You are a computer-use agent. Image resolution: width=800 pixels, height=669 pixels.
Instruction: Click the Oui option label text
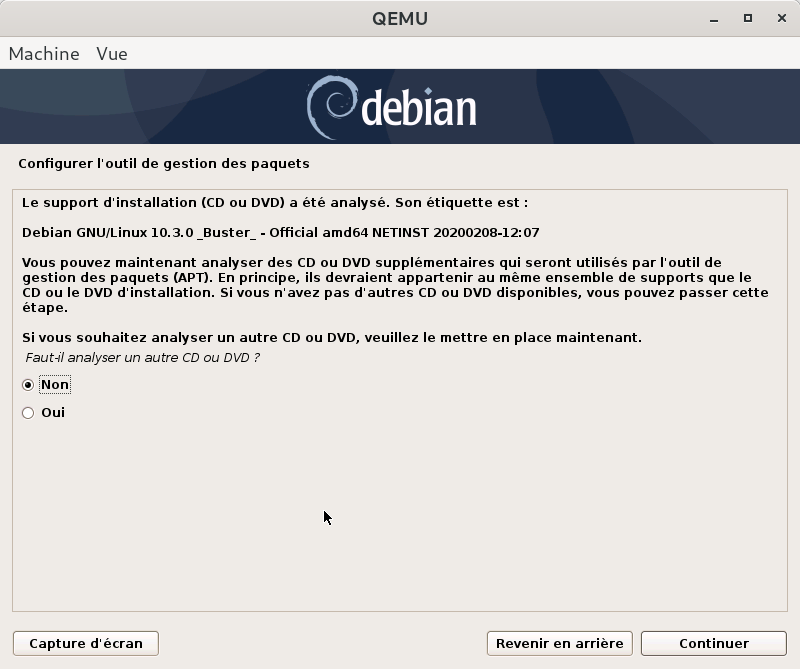tap(53, 413)
